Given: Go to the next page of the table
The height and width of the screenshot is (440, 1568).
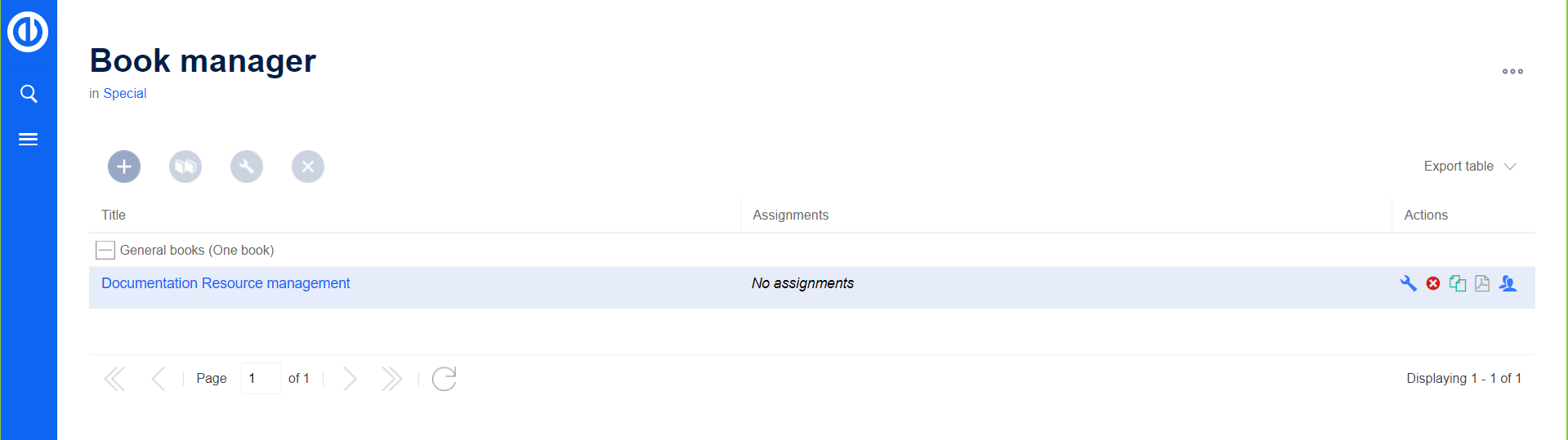Looking at the screenshot, I should tap(350, 379).
